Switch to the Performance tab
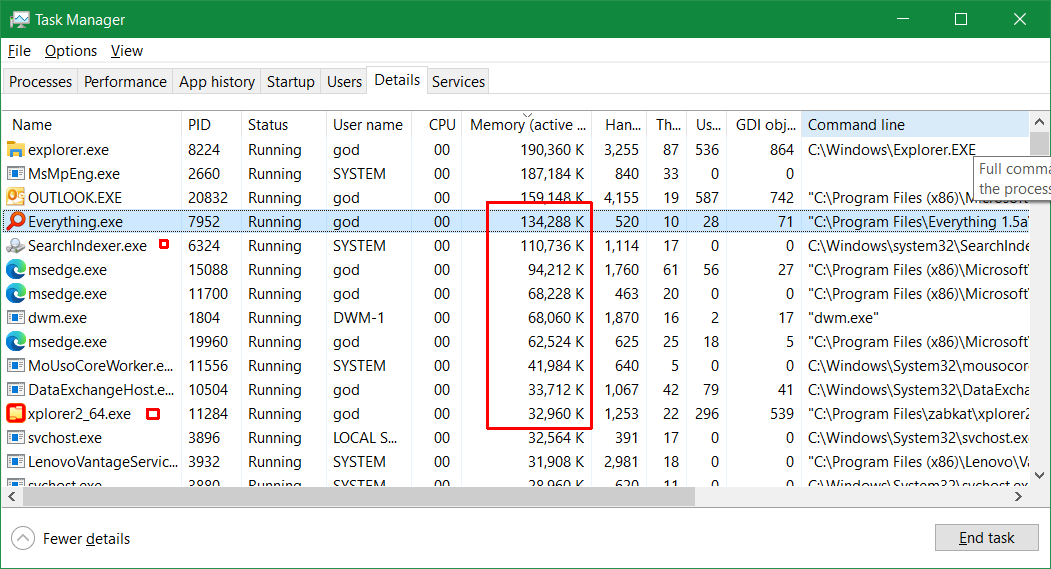The image size is (1051, 569). pos(125,82)
